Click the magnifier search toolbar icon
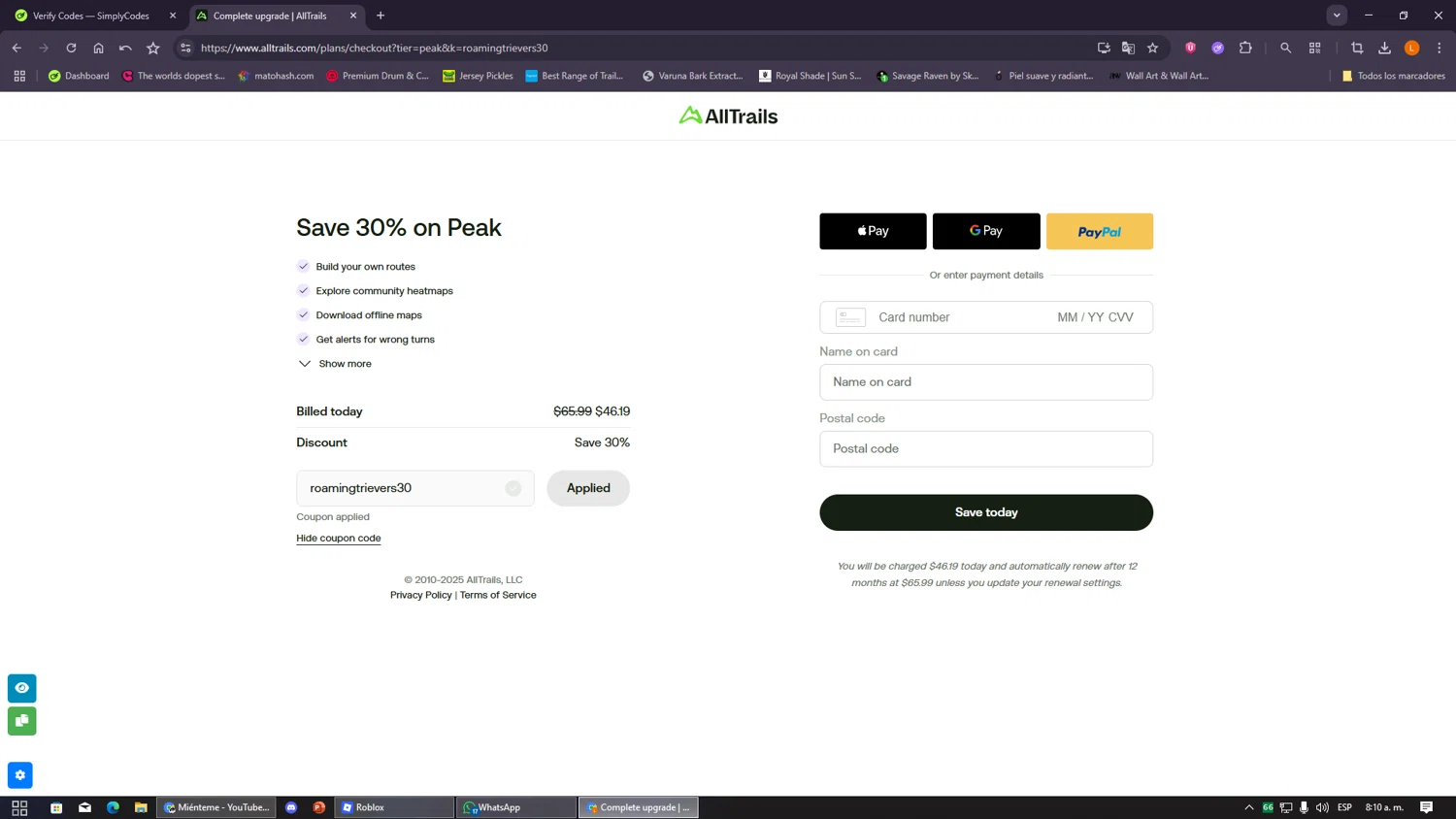 point(1285,48)
